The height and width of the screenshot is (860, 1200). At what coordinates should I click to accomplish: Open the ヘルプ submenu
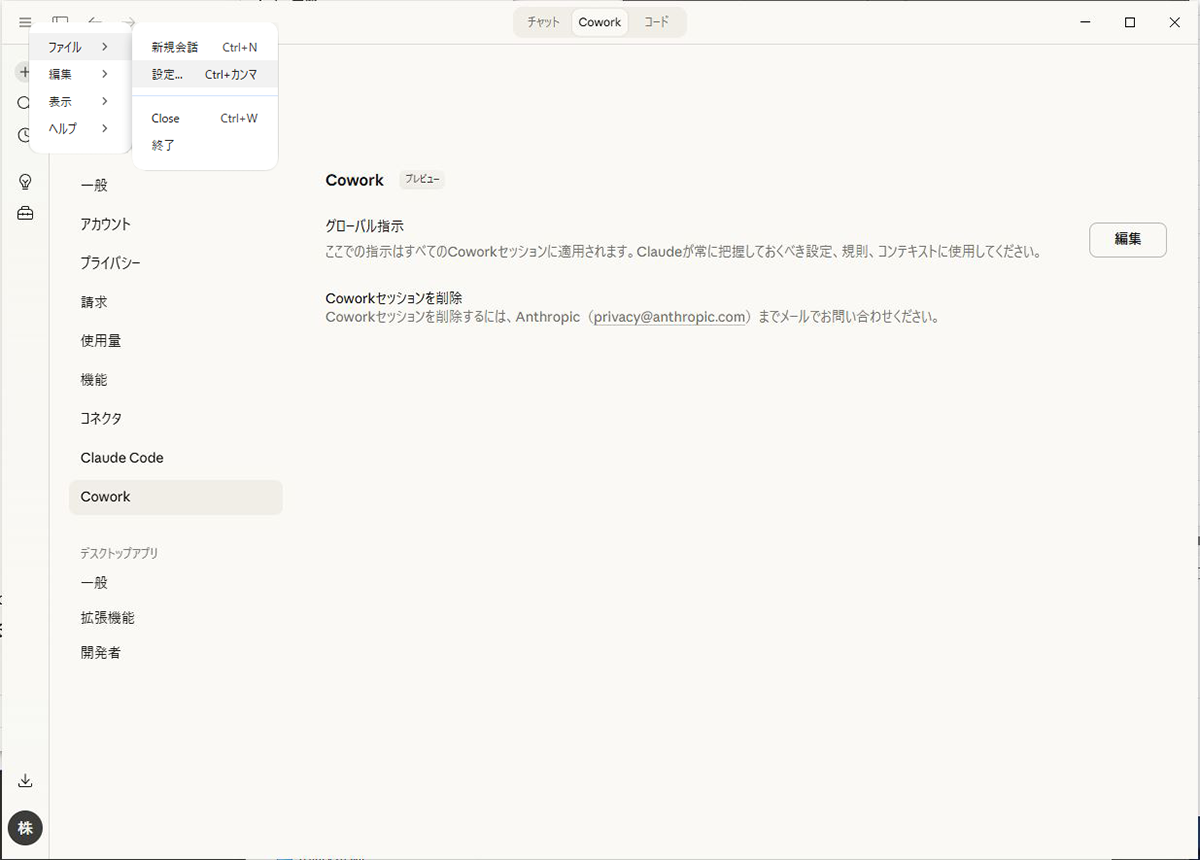(78, 128)
